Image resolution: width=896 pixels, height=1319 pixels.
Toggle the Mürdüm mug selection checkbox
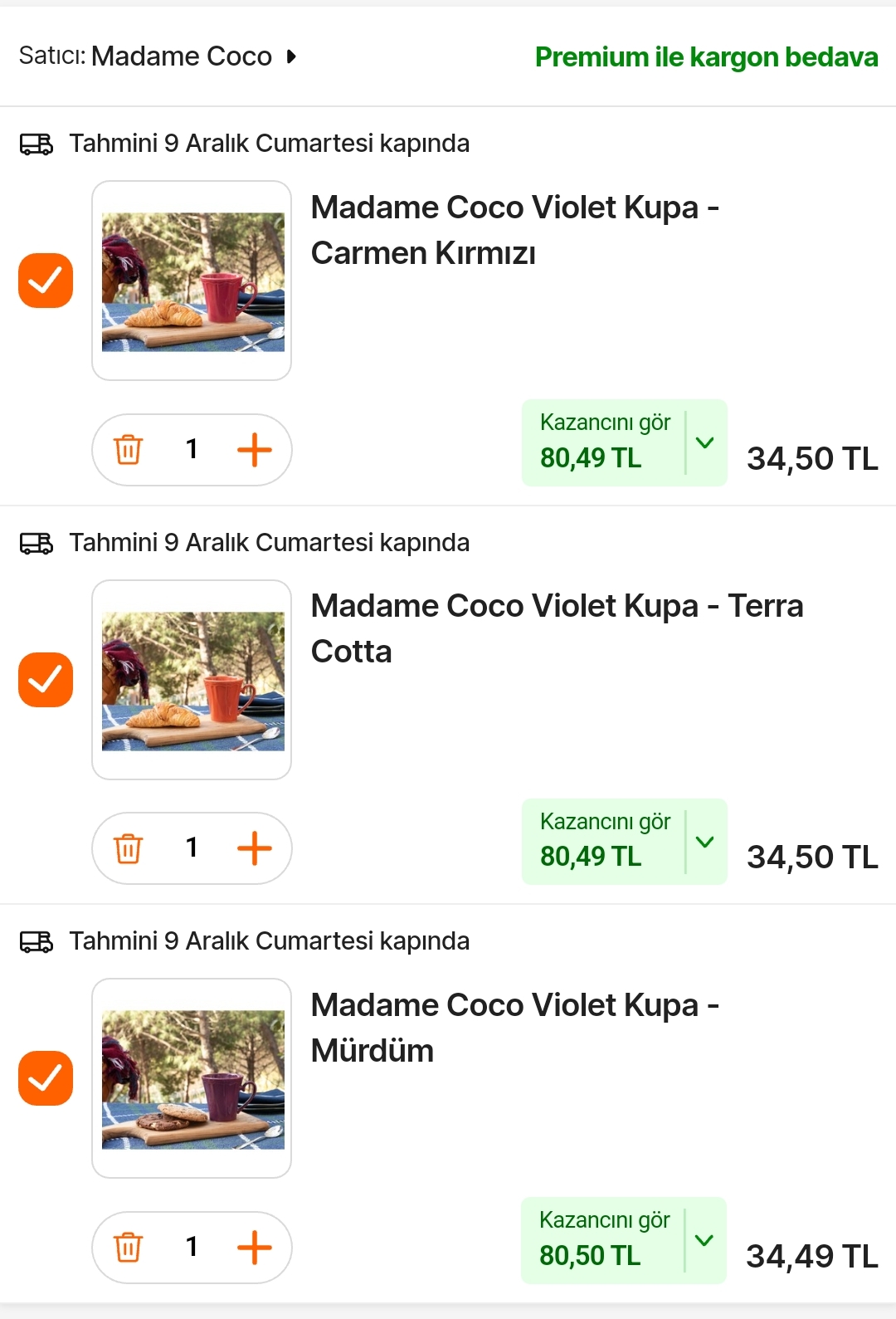(x=46, y=1078)
